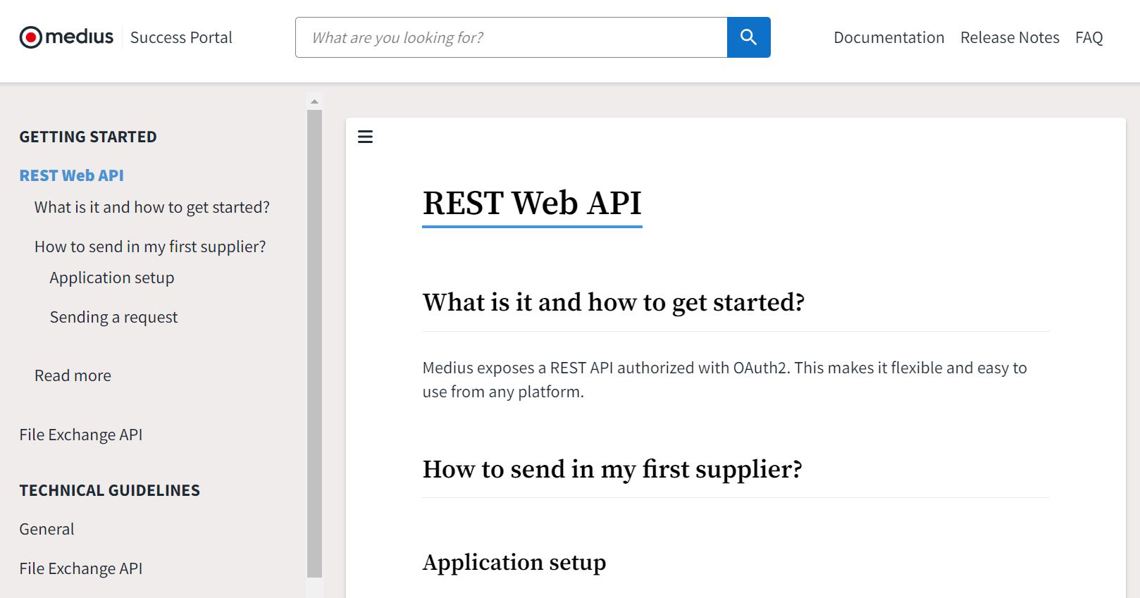Open File Exchange API under Getting Started

81,434
